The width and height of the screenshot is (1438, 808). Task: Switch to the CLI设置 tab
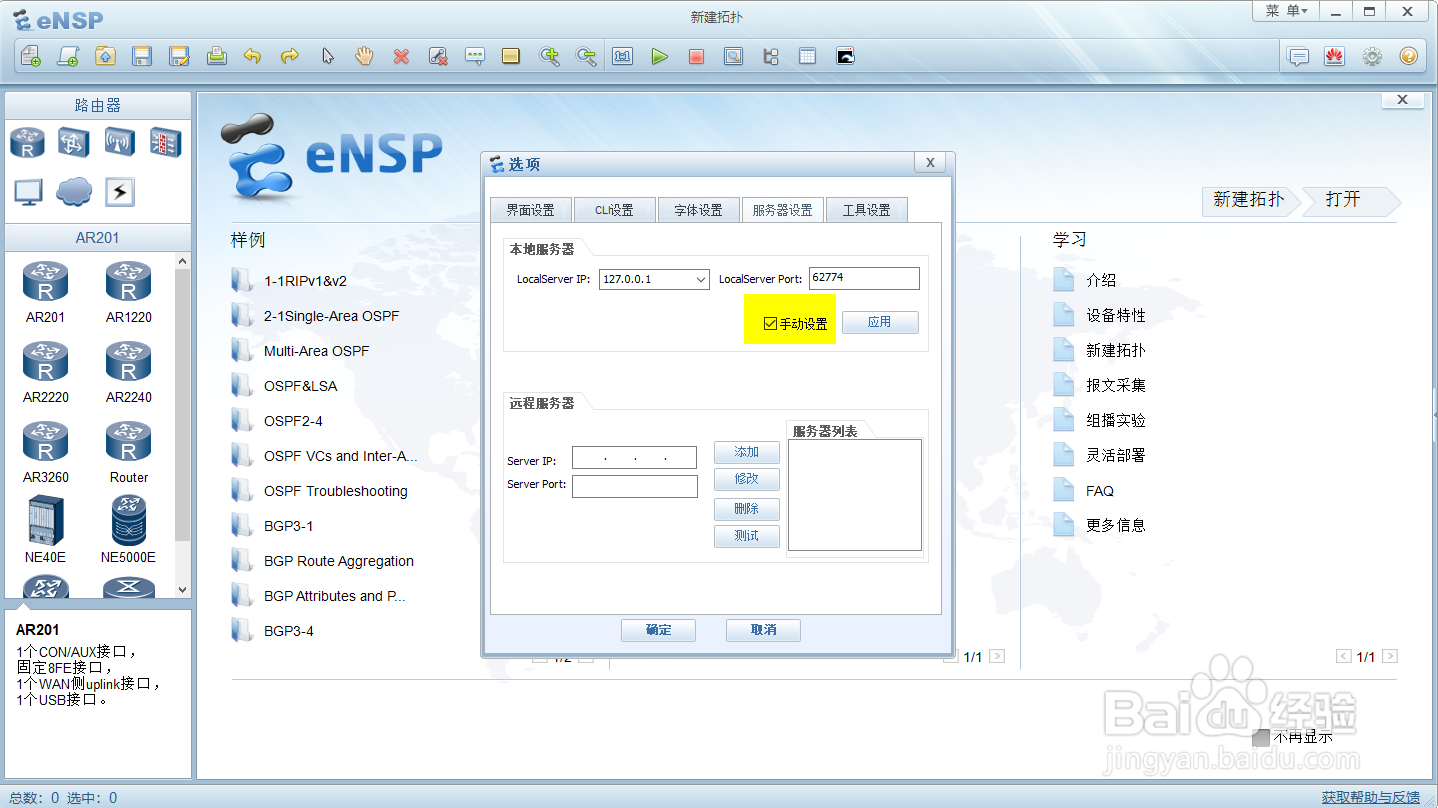614,209
